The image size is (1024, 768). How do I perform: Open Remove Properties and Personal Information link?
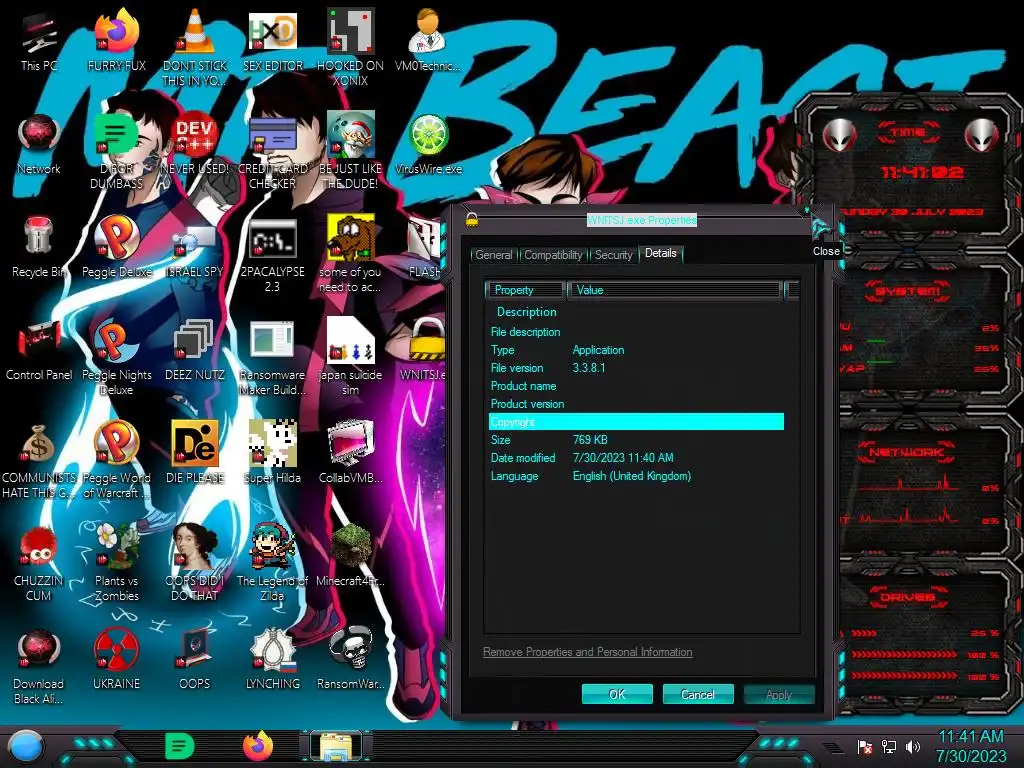click(587, 652)
